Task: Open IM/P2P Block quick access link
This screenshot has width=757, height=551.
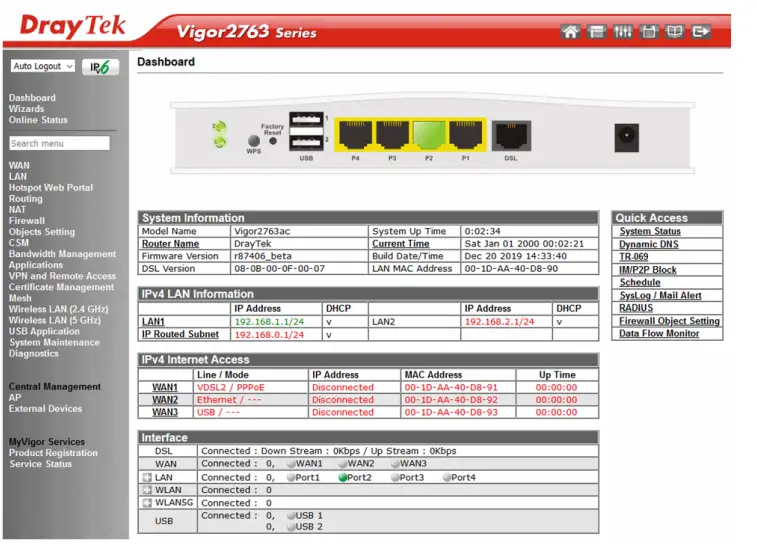Action: [x=648, y=270]
